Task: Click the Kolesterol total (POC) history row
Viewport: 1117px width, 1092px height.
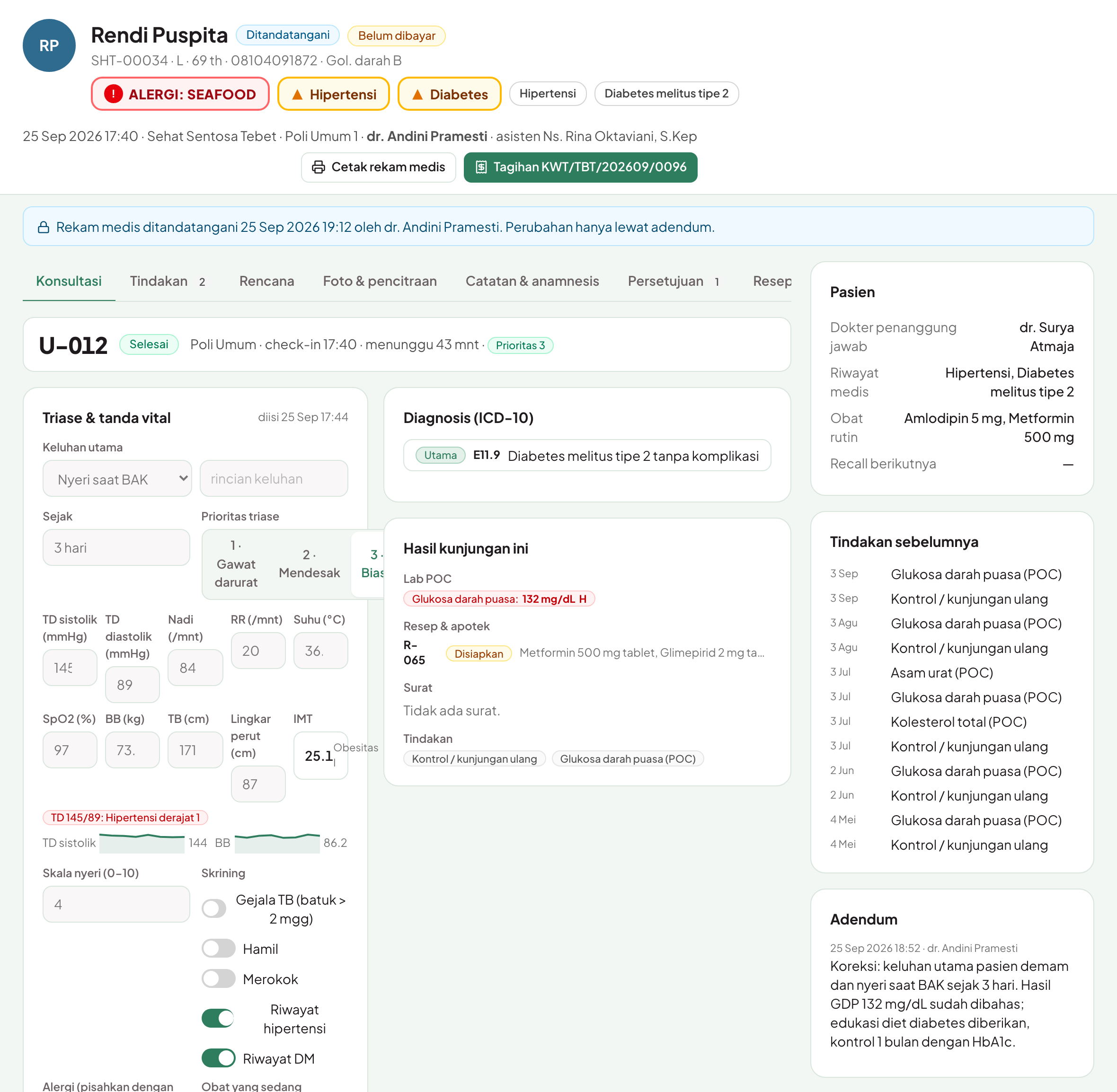Action: (x=952, y=722)
